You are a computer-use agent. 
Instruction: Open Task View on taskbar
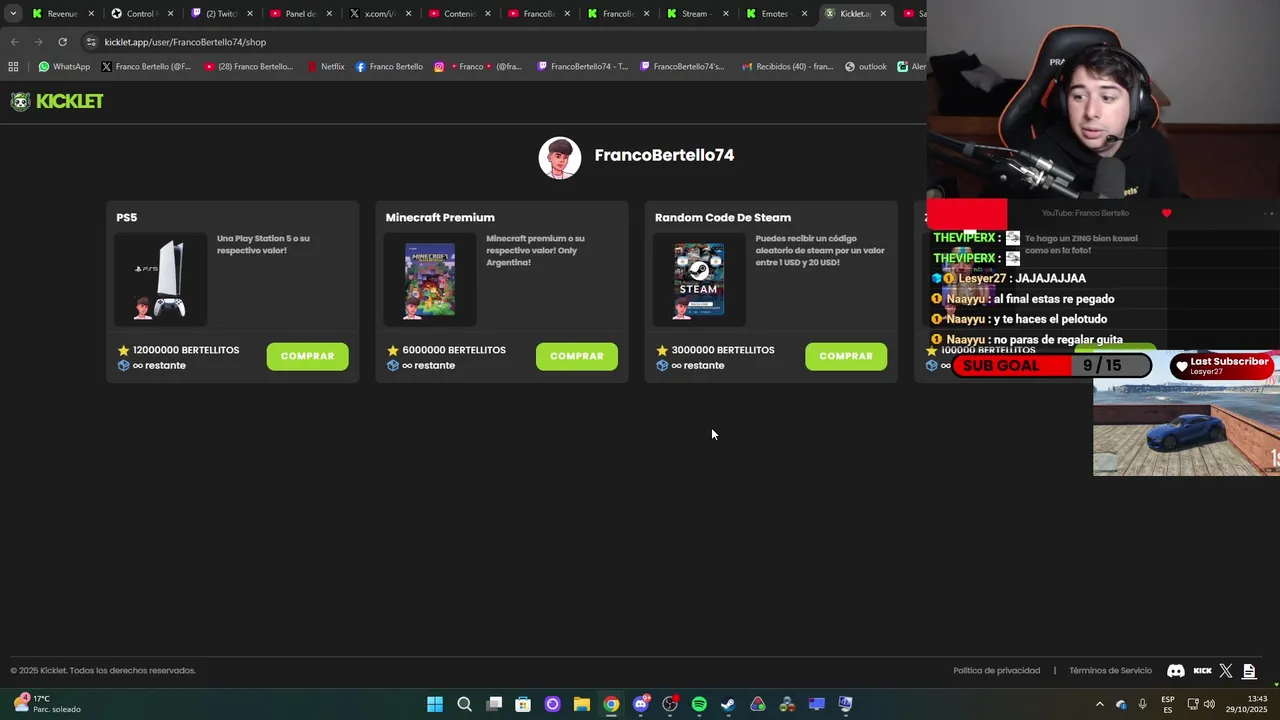pos(494,704)
